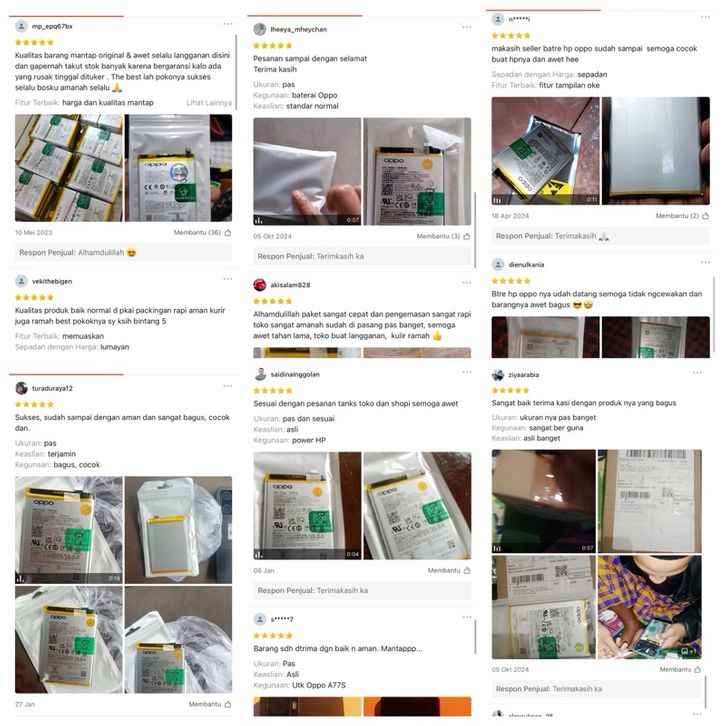The image size is (726, 726).
Task: Open three-dot menu on saidinainggolan review
Action: [x=466, y=372]
